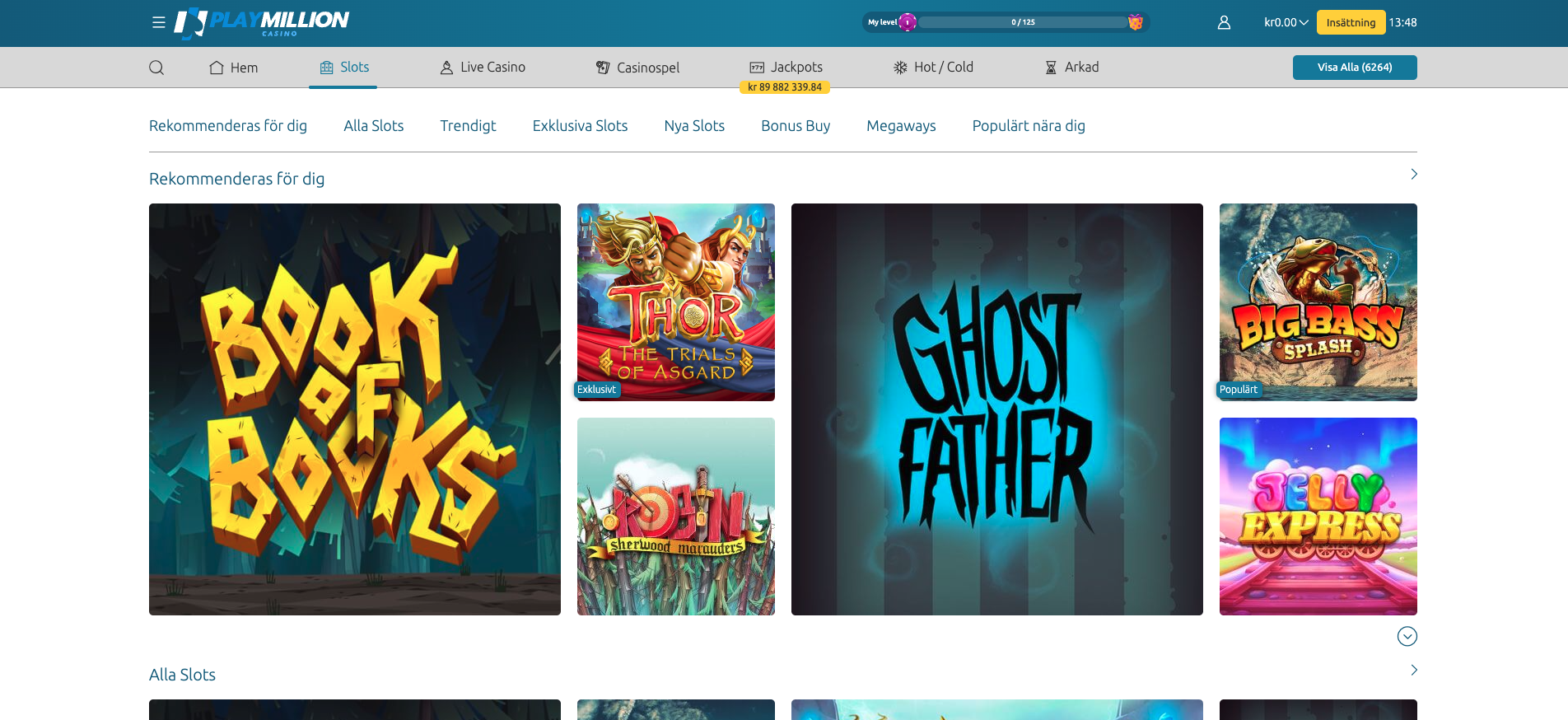Open the user account icon
The width and height of the screenshot is (1568, 720).
tap(1224, 22)
